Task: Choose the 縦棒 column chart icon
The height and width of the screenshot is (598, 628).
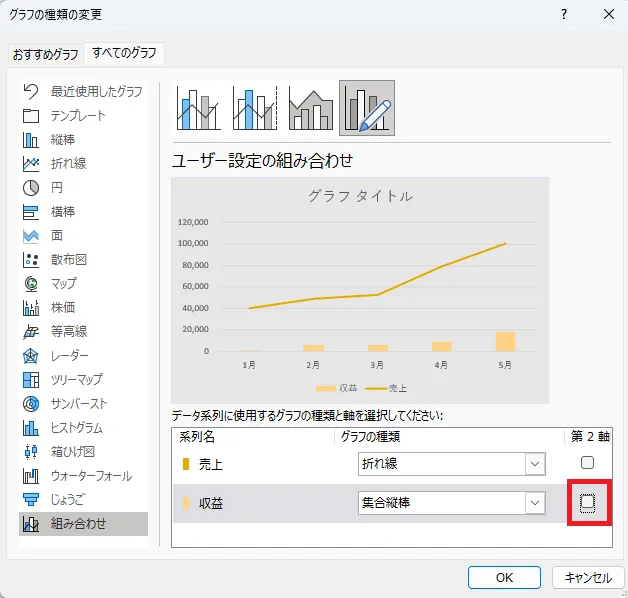Action: coord(31,140)
